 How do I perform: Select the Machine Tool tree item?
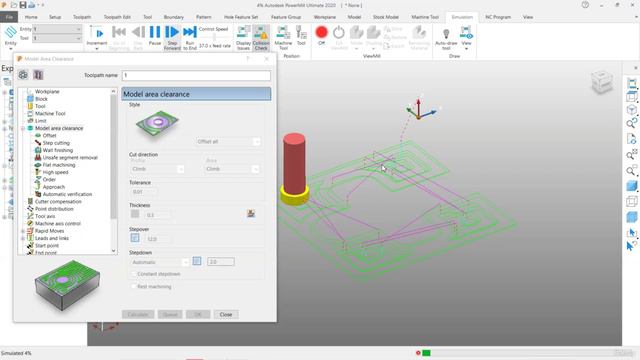coord(50,113)
